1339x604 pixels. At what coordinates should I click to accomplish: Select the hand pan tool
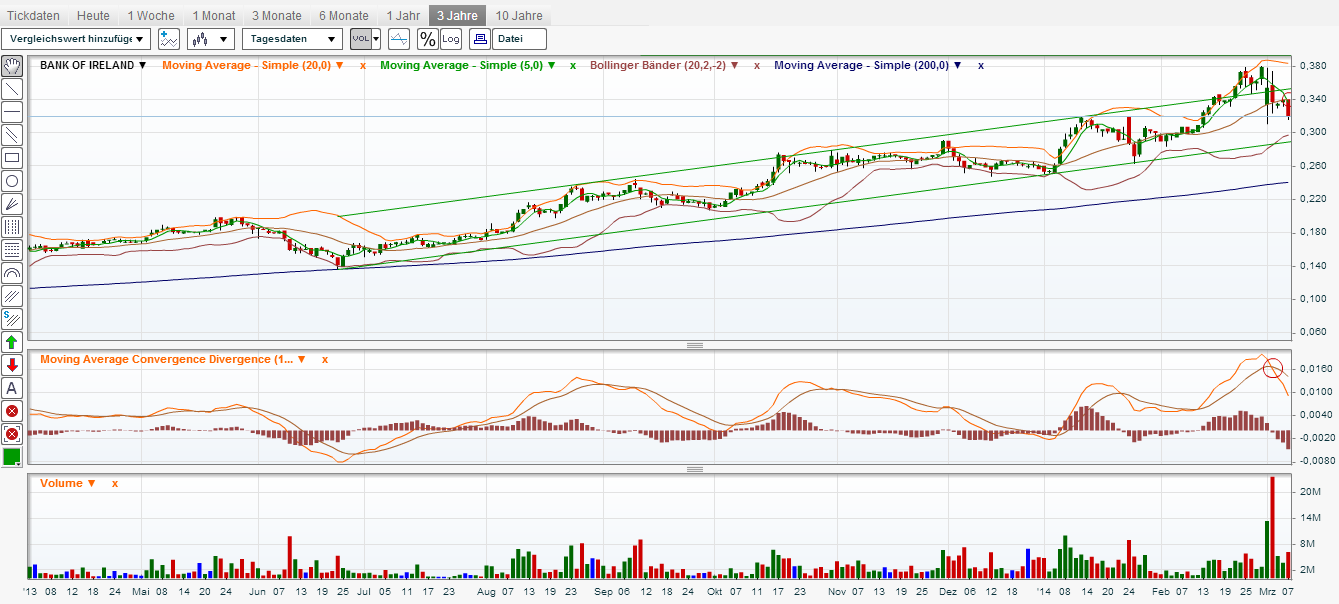(12, 66)
